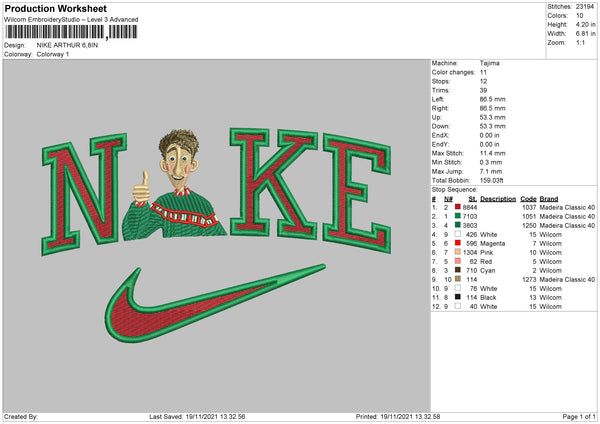Click the white swatch in the 426 row

click(x=458, y=234)
